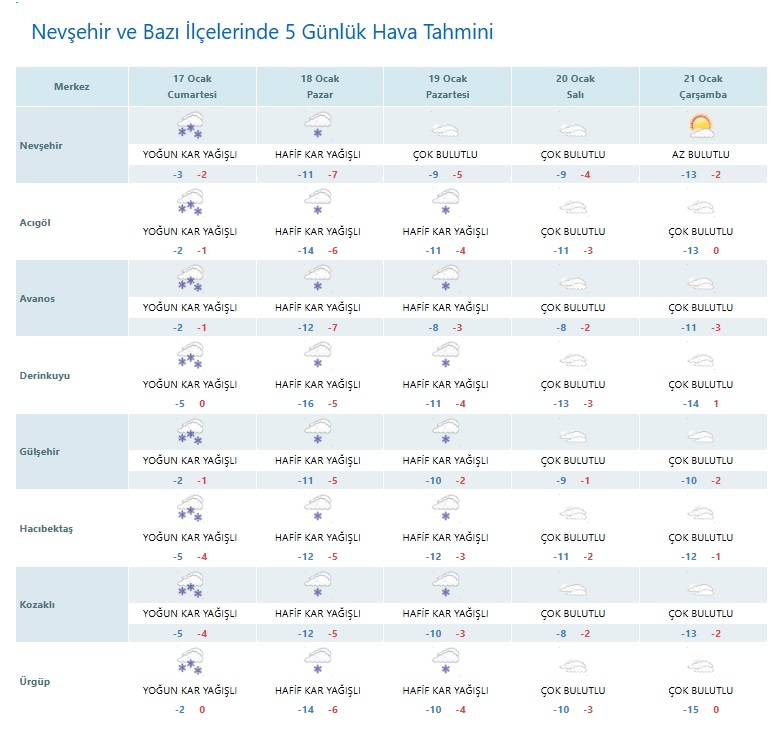Screen dimensions: 775x748
Task: Click the AZ BULUTLU forecast text for Nevşehir
Action: tap(701, 155)
